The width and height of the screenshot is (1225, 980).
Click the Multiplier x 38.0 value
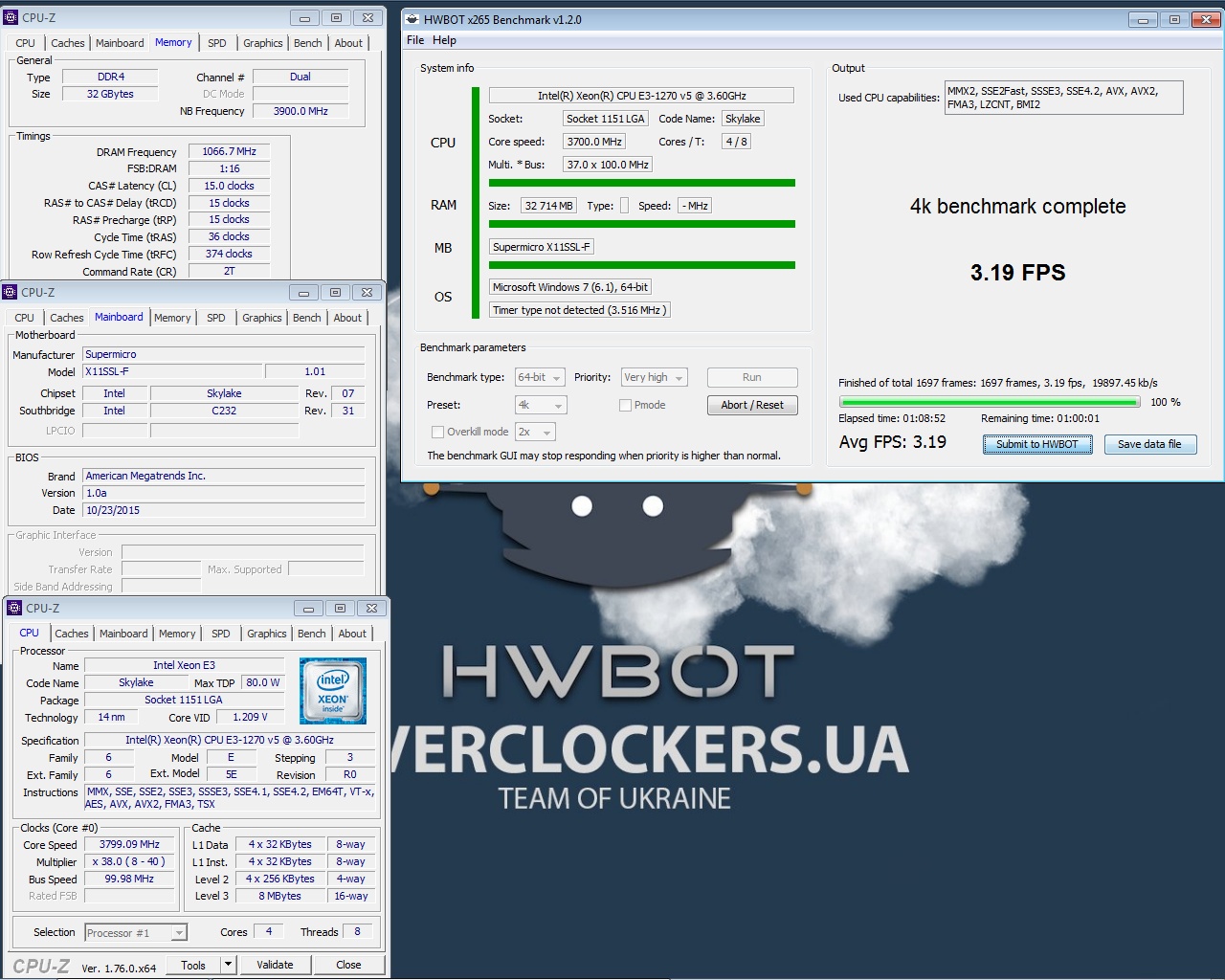point(129,861)
